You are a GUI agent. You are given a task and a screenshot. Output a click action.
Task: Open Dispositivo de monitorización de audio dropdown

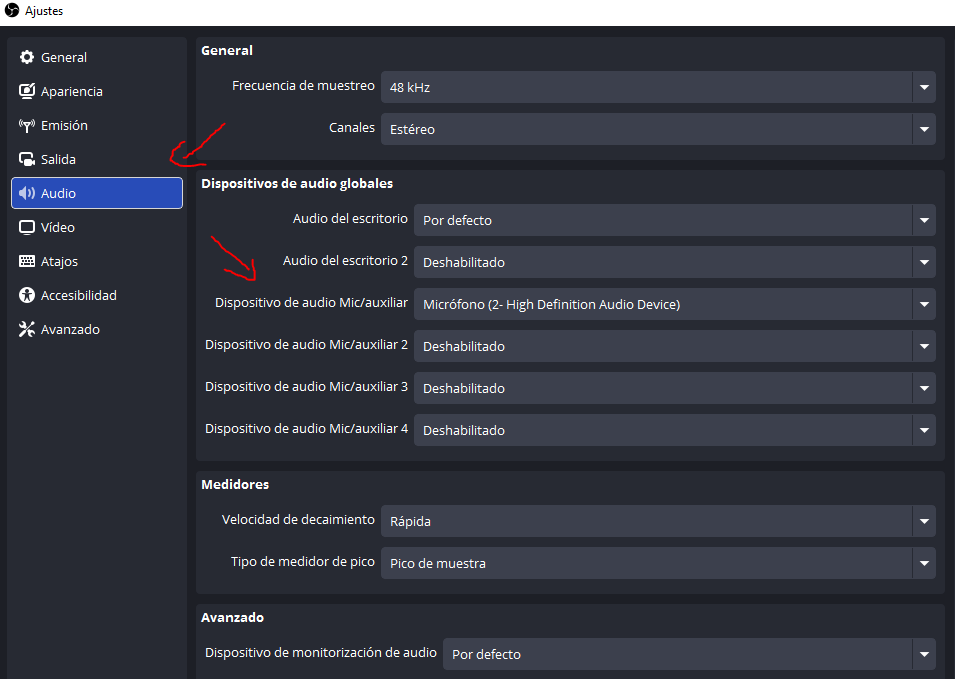689,654
